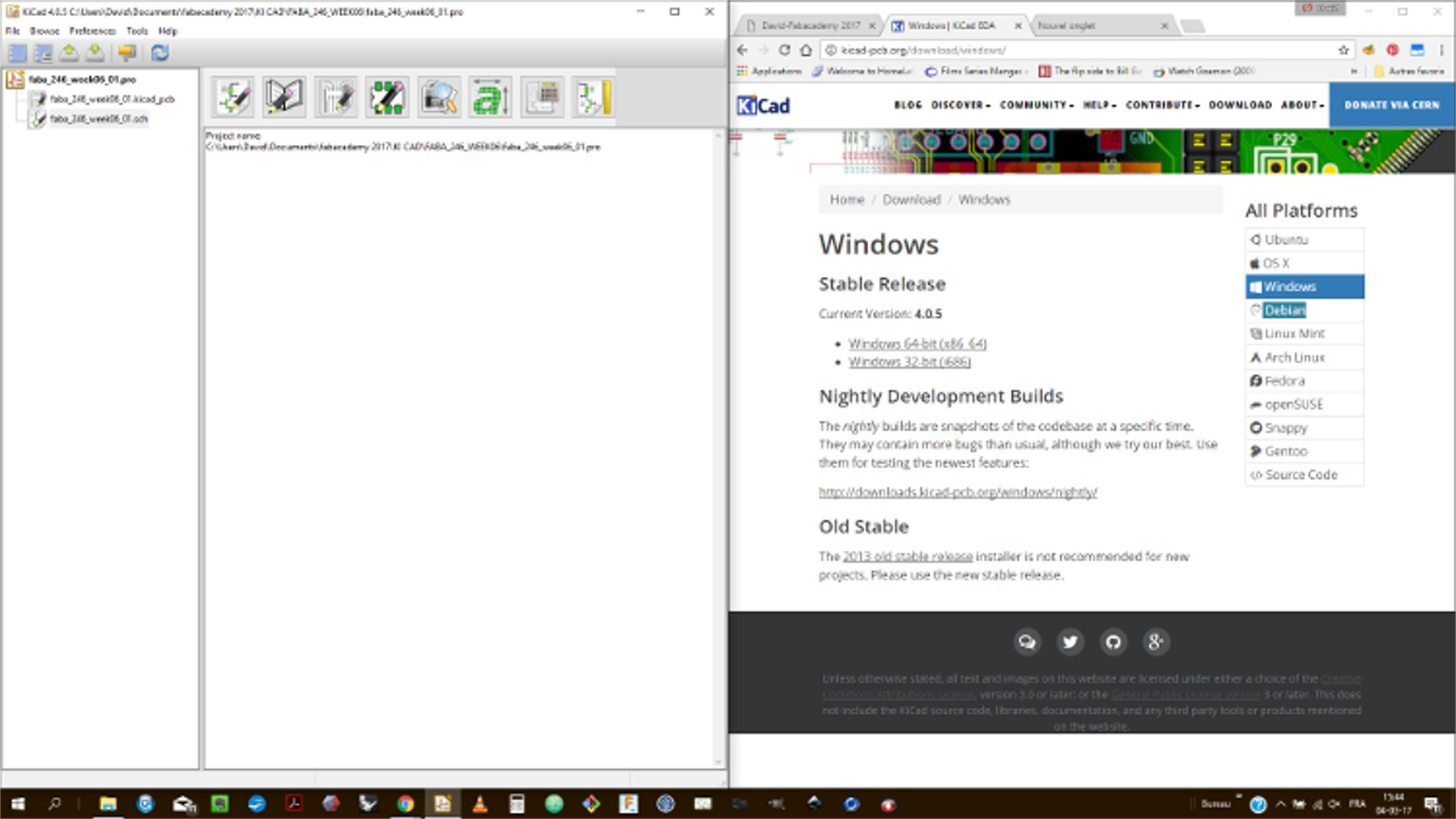Viewport: 1456px width, 819px height.
Task: Select Ubuntu in All Platforms list
Action: click(1304, 240)
